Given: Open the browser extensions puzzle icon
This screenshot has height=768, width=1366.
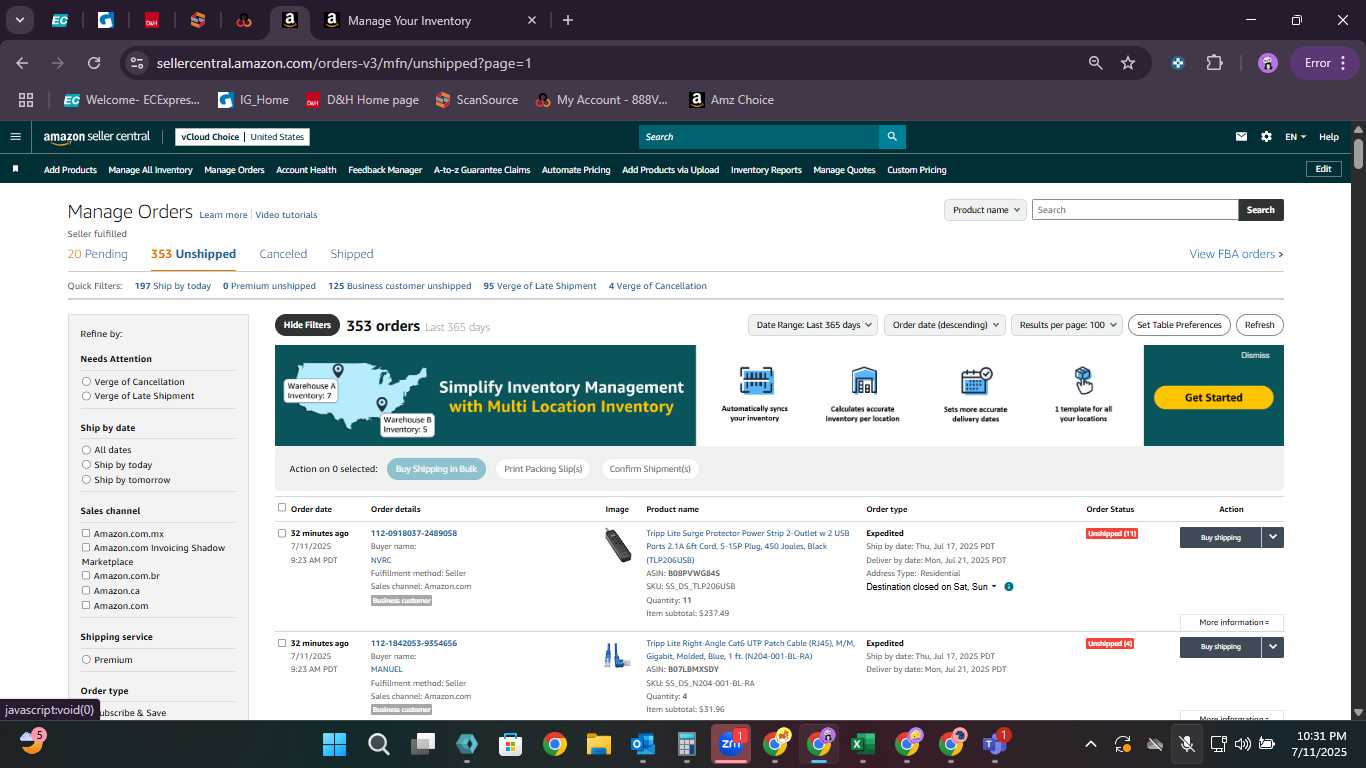Looking at the screenshot, I should click(1214, 63).
